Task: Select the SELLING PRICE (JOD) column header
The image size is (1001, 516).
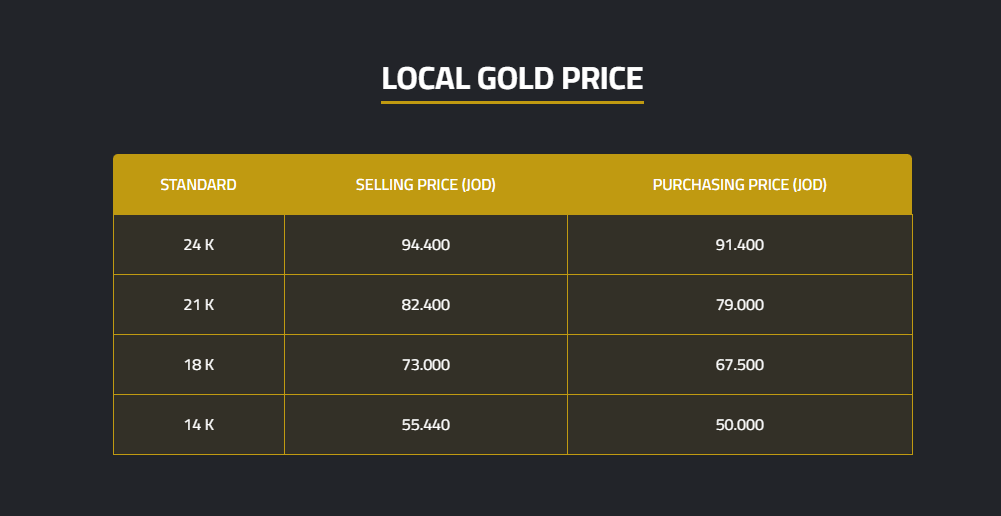Action: click(x=426, y=185)
